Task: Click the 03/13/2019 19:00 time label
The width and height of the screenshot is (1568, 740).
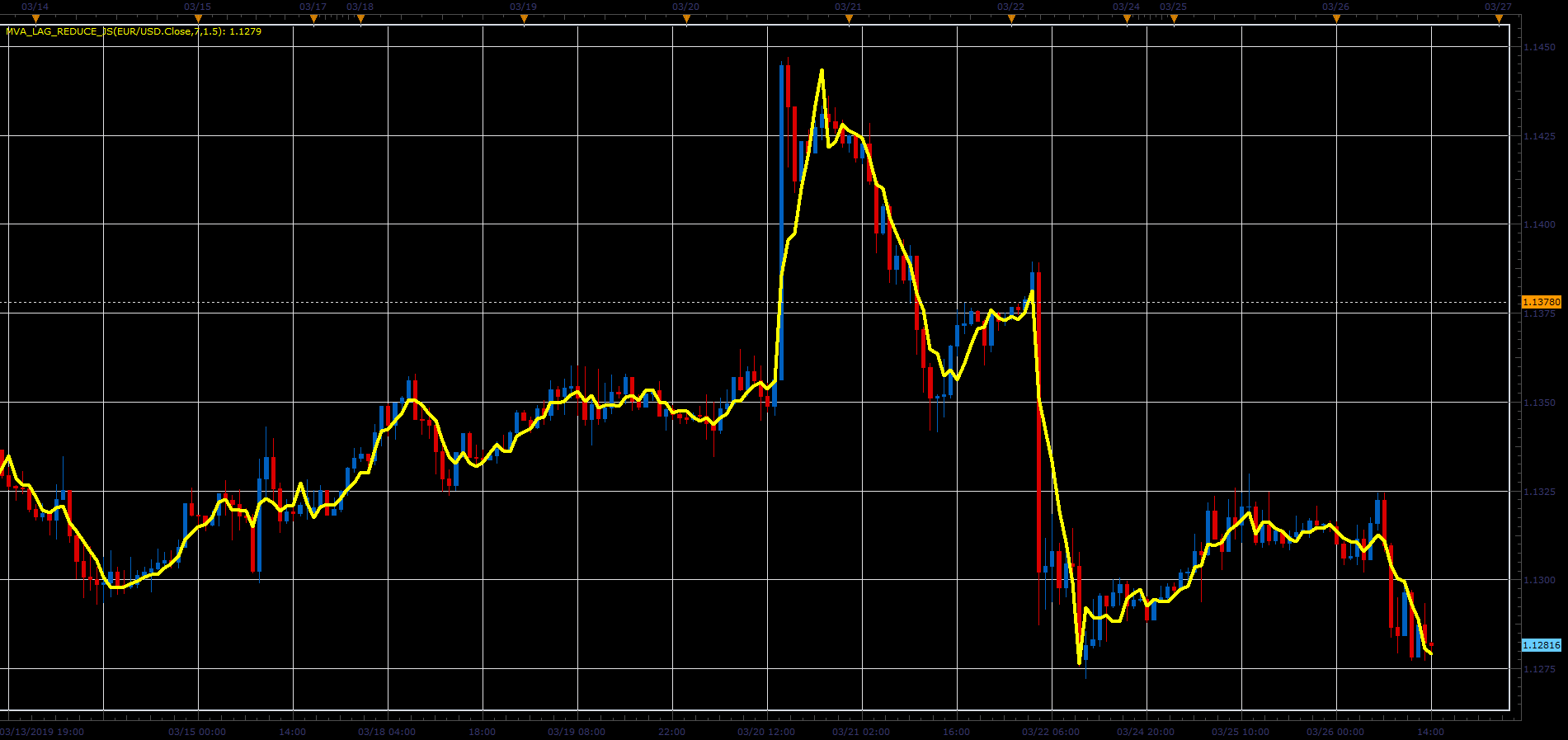Action: pyautogui.click(x=42, y=732)
